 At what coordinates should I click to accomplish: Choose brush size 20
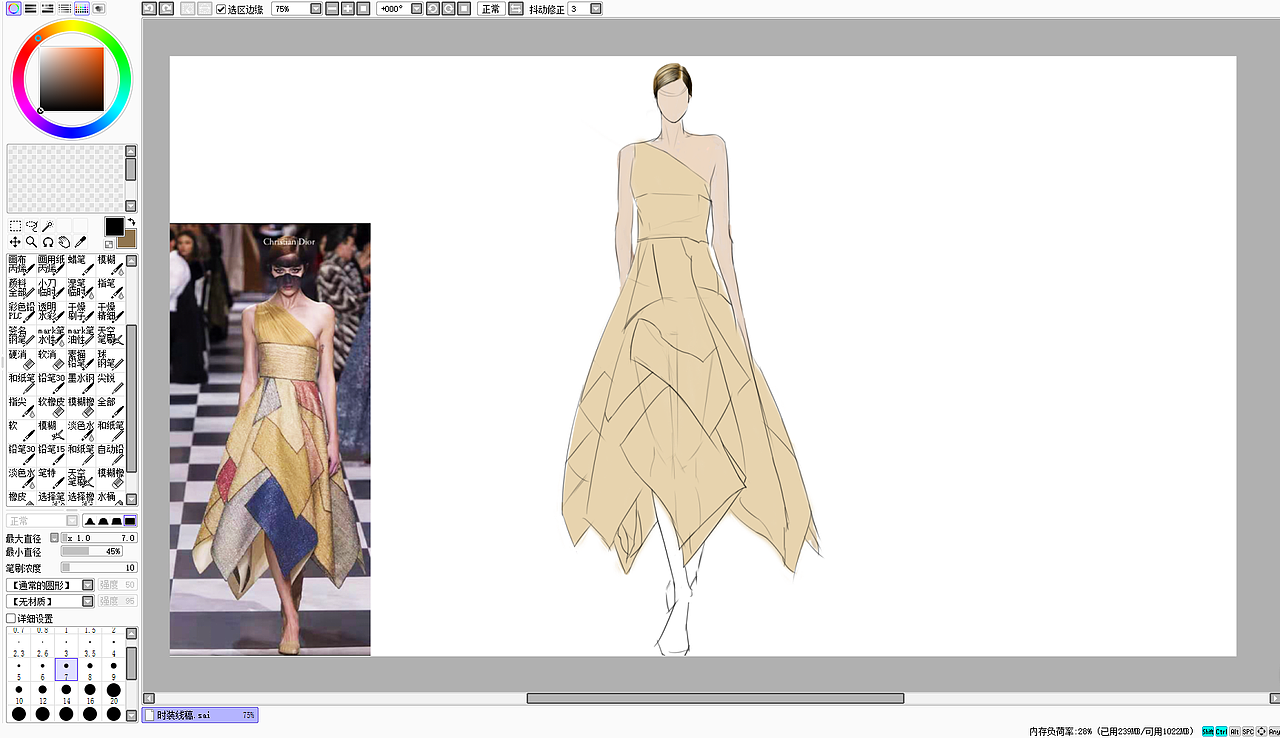tap(114, 695)
